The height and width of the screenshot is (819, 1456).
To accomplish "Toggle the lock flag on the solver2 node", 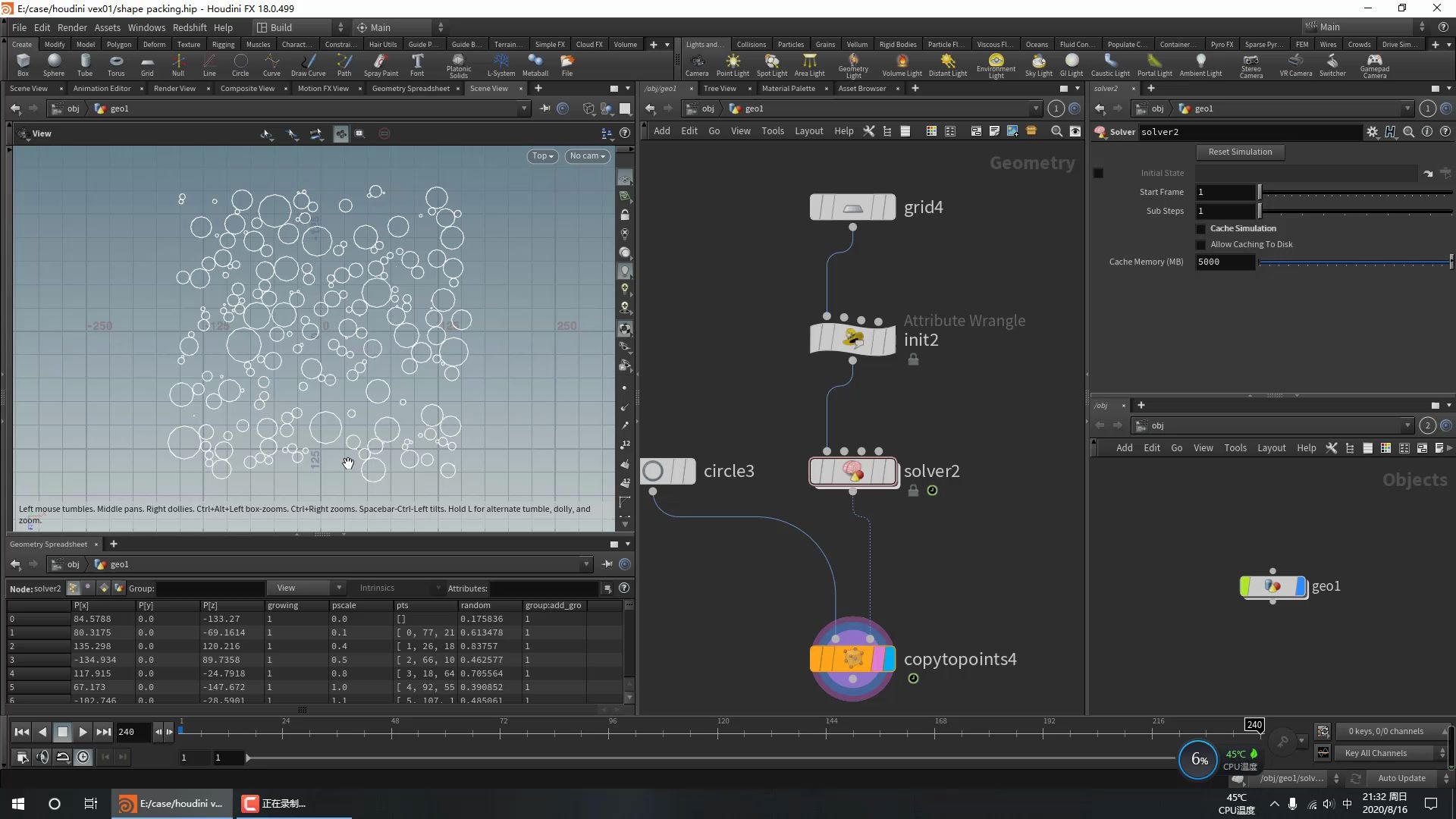I will (912, 491).
